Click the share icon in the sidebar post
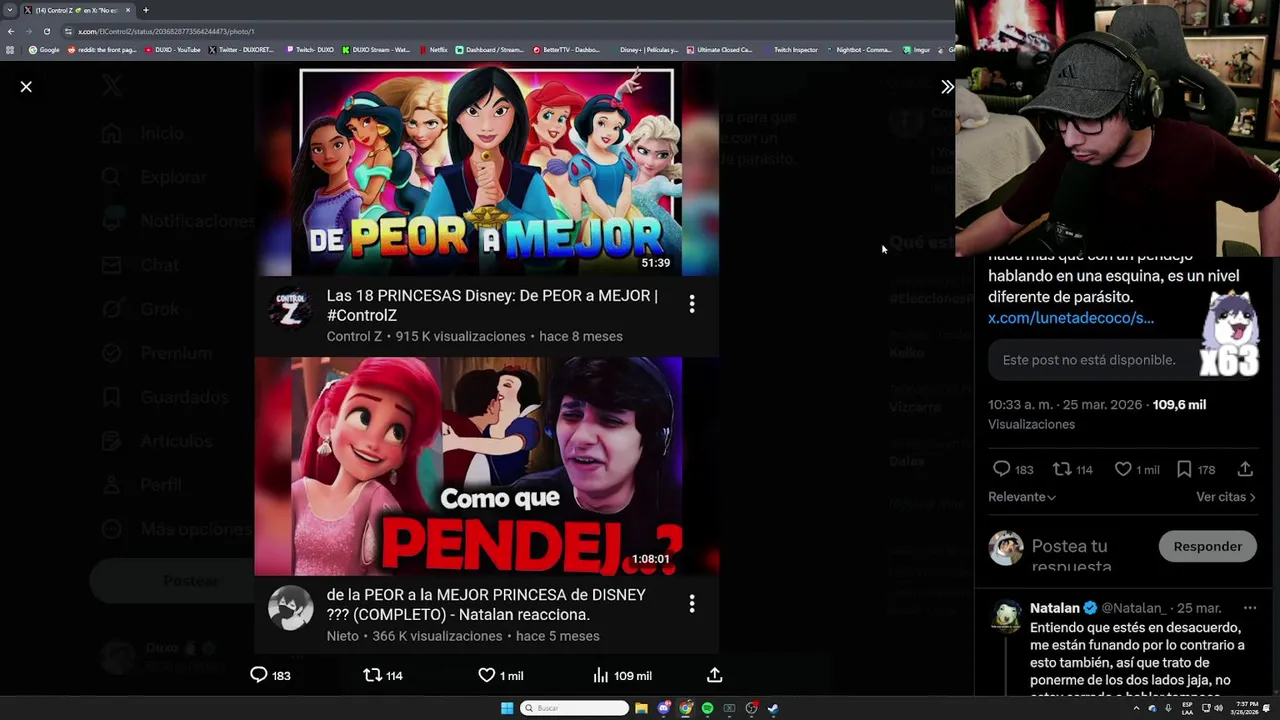This screenshot has height=720, width=1280. pyautogui.click(x=1245, y=469)
